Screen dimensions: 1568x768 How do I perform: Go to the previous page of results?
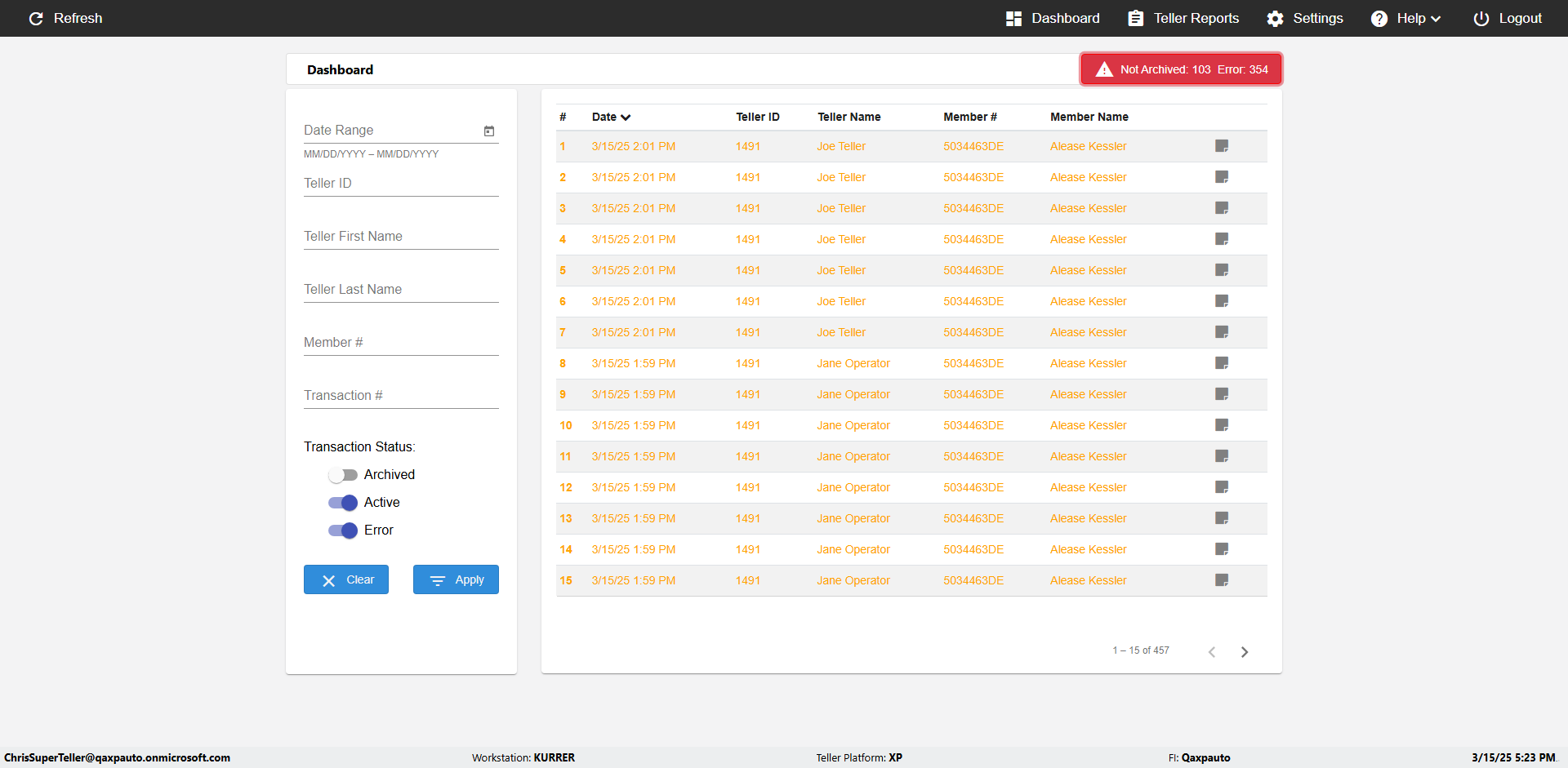tap(1212, 651)
